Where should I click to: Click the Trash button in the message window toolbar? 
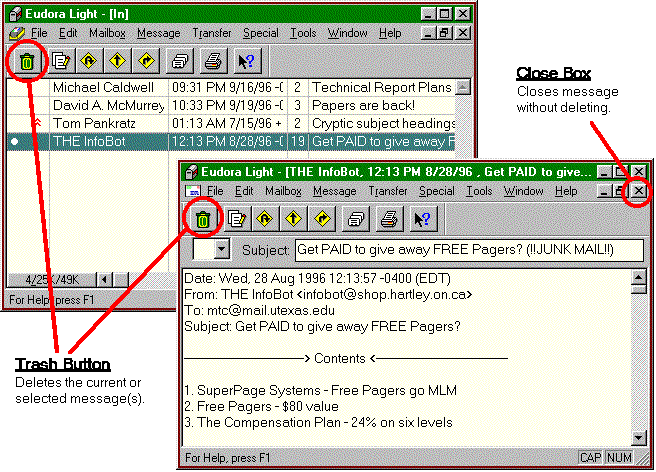[x=203, y=219]
